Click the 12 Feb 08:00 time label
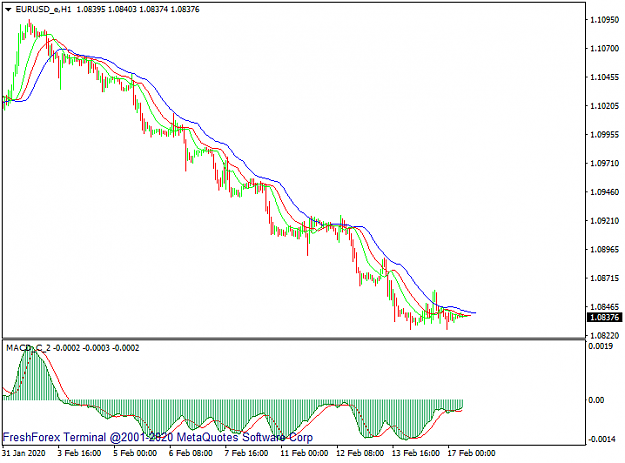Viewport: 625px width, 463px height. pos(360,453)
